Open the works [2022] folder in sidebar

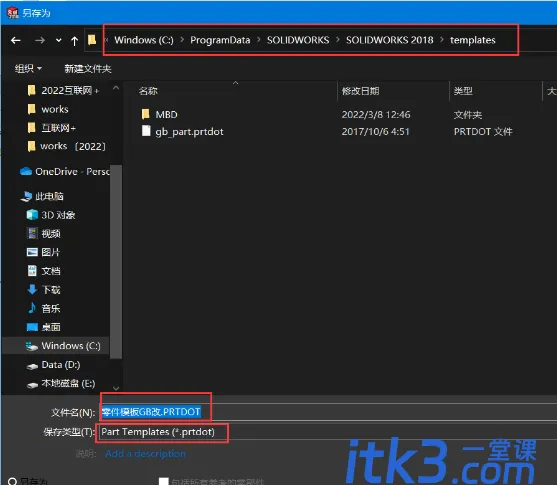click(x=66, y=146)
